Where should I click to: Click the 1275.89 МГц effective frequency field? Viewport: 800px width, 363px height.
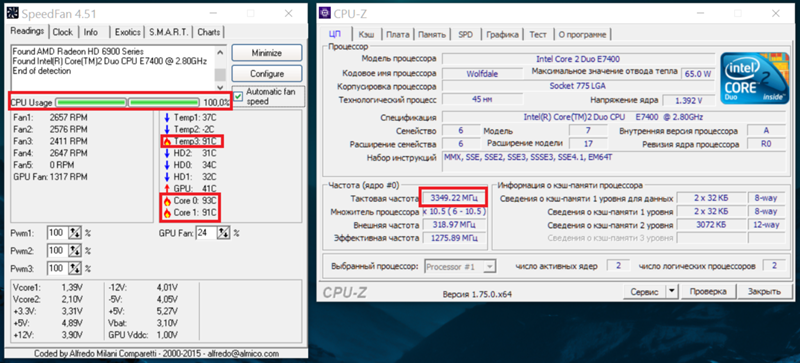454,238
